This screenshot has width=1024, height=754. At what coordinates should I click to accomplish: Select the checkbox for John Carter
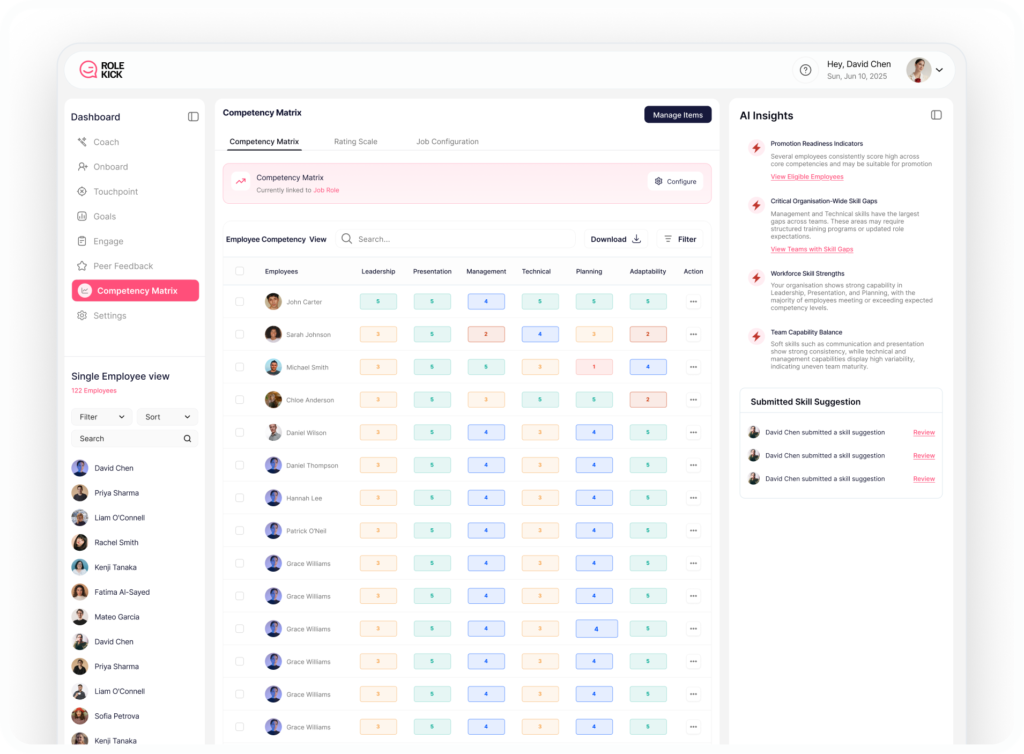239,301
